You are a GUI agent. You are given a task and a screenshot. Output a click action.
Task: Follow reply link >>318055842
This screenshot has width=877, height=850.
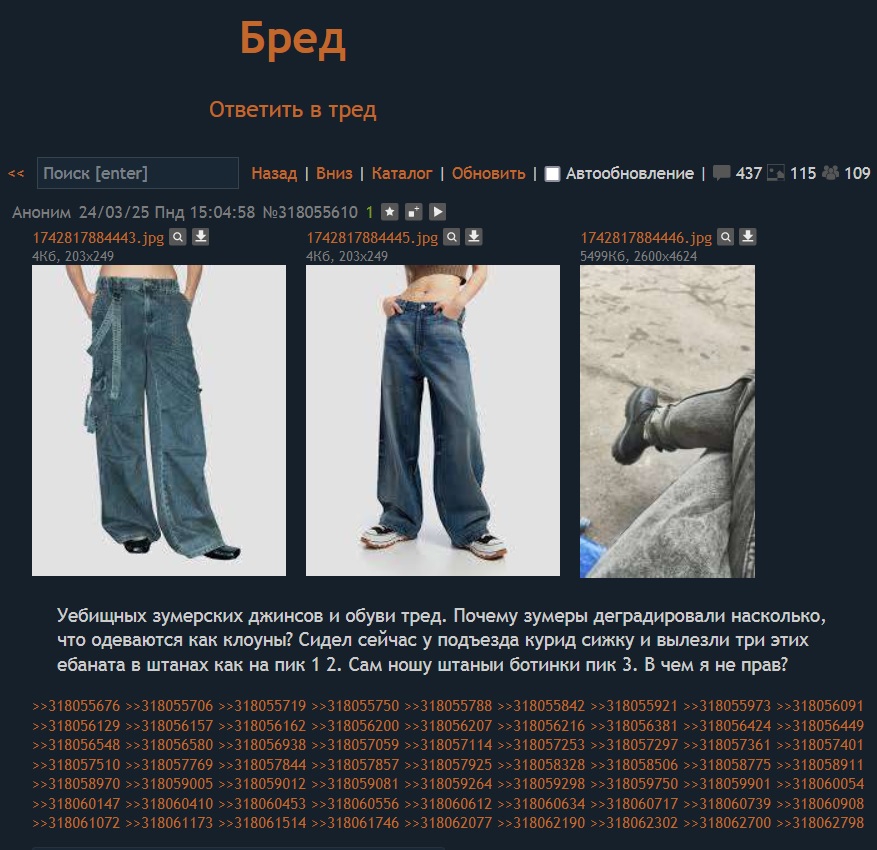click(x=541, y=706)
